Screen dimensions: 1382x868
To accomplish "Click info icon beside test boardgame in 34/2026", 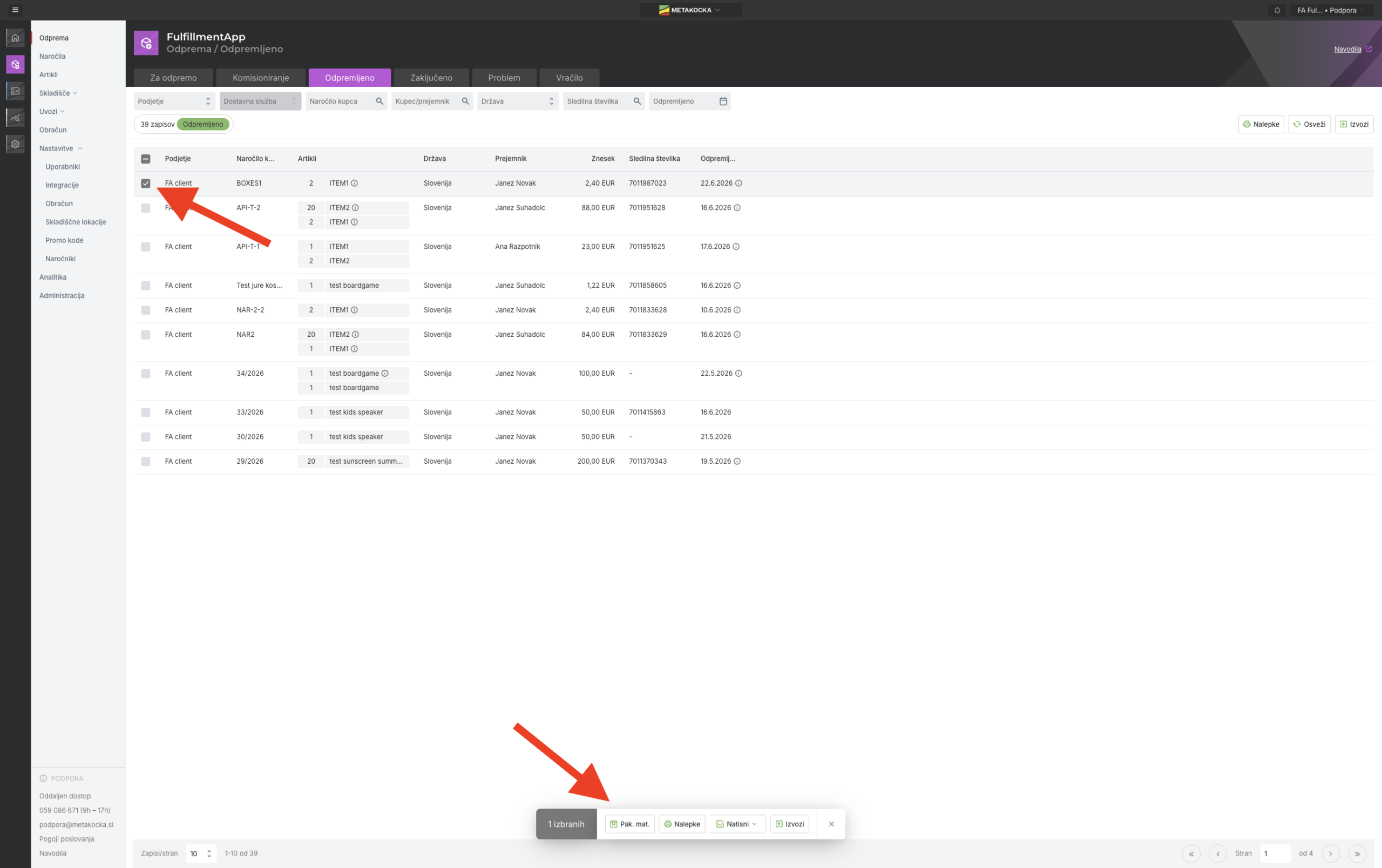I will pos(385,374).
